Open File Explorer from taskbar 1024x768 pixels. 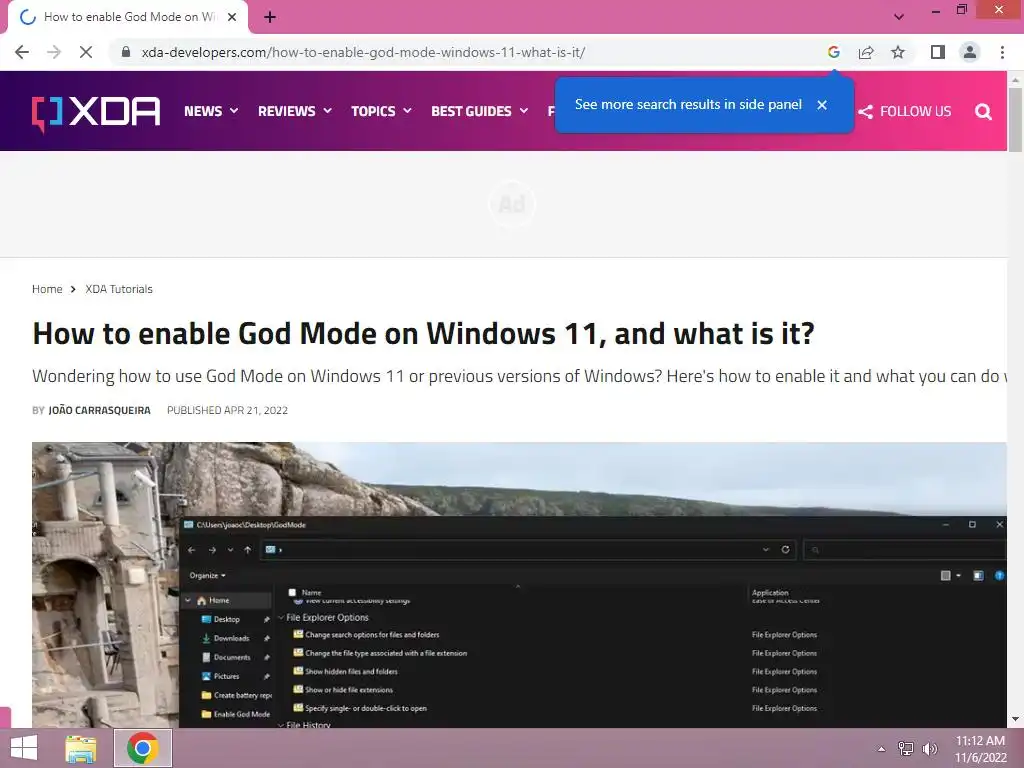(81, 748)
